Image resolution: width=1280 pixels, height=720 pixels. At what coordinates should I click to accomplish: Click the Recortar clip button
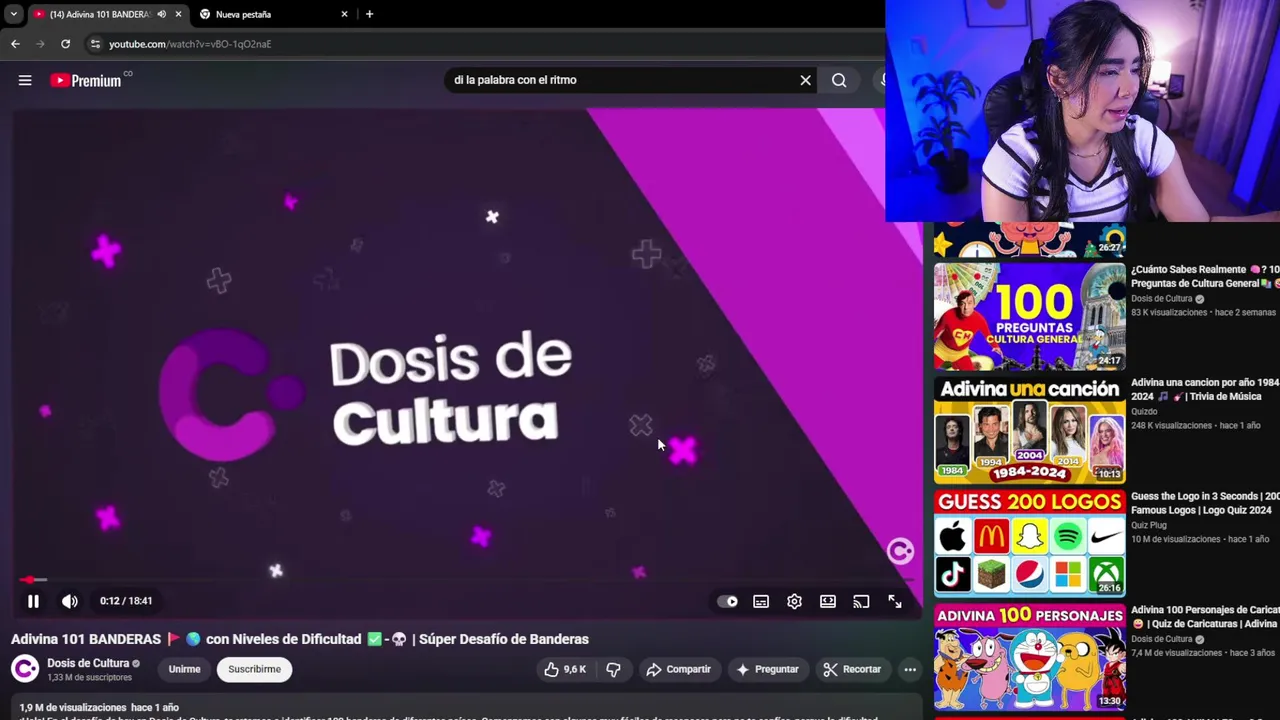(852, 669)
